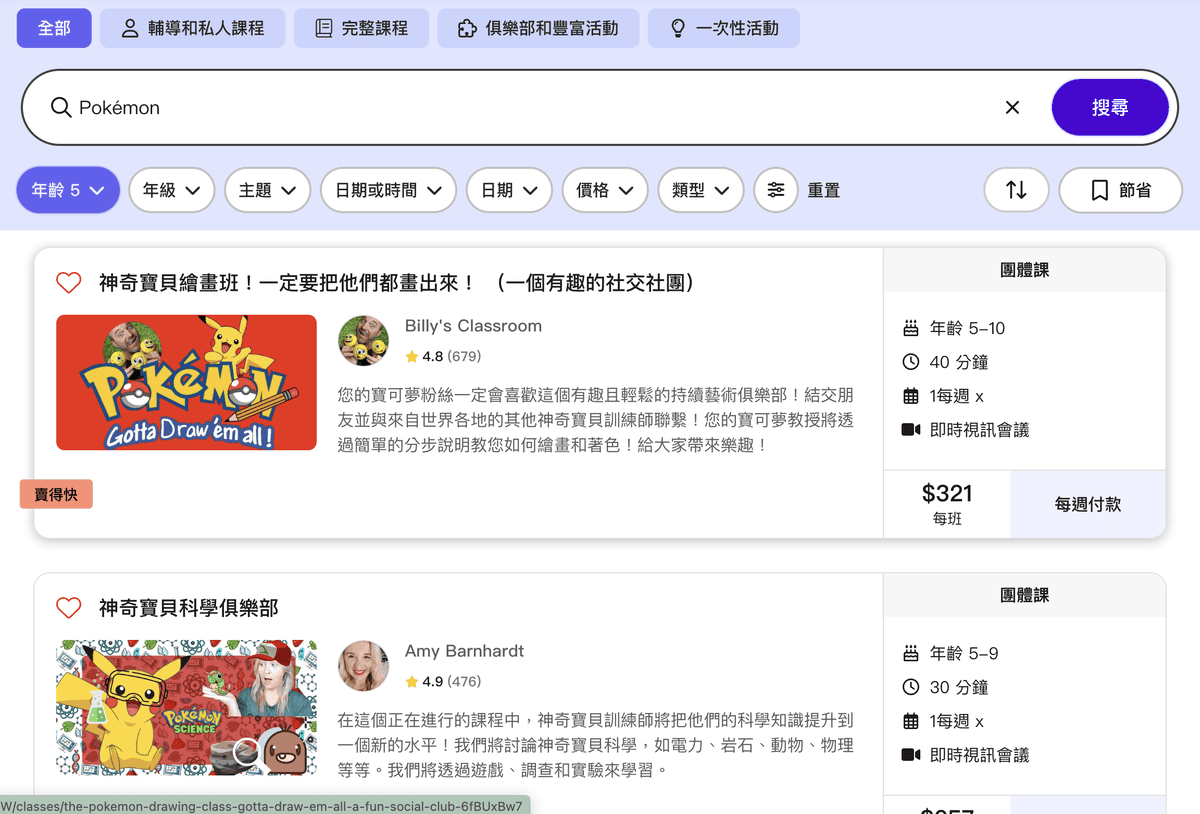The height and width of the screenshot is (814, 1200).
Task: Click the 4.9 (476) star rating
Action: 443,681
